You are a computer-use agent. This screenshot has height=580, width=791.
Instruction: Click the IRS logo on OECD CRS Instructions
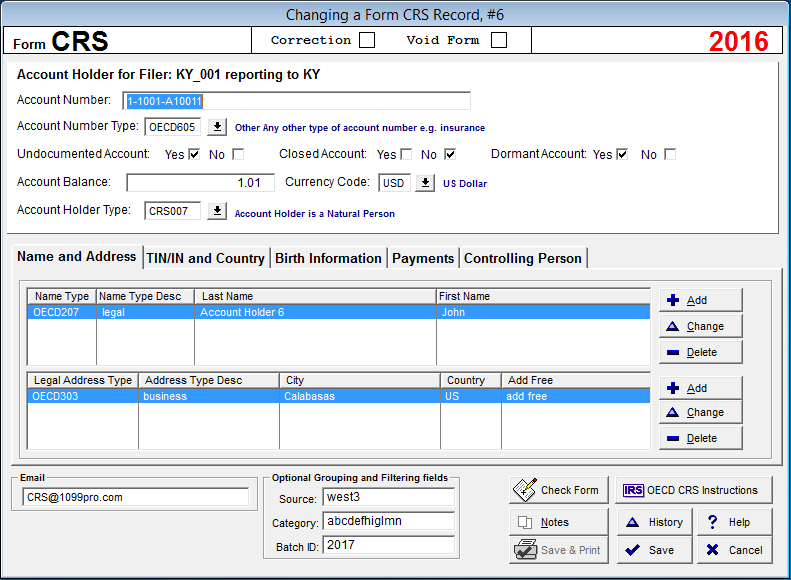(x=633, y=490)
